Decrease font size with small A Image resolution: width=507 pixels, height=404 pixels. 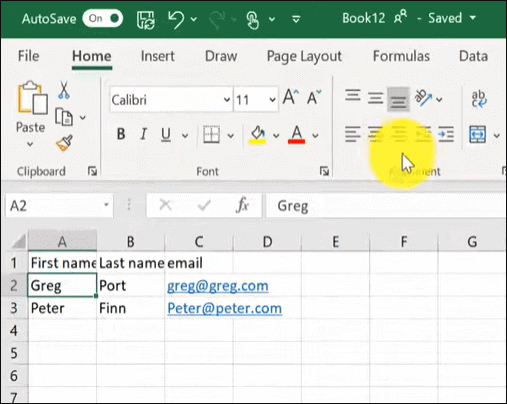(x=314, y=98)
